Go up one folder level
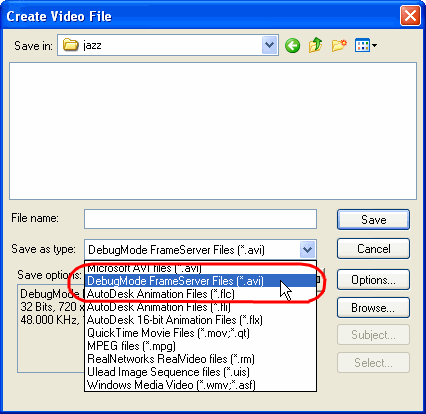Image resolution: width=426 pixels, height=414 pixels. click(315, 45)
